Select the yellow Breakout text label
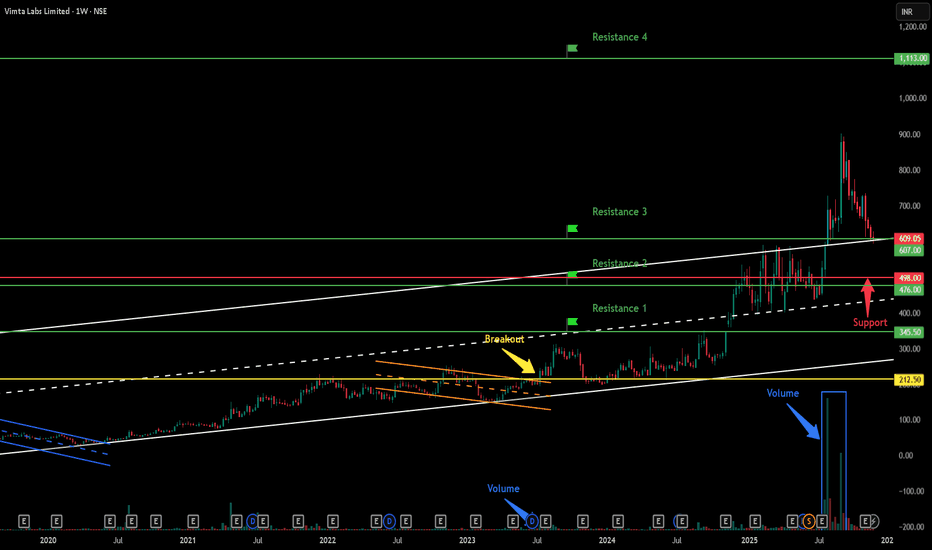932x550 pixels. click(504, 339)
